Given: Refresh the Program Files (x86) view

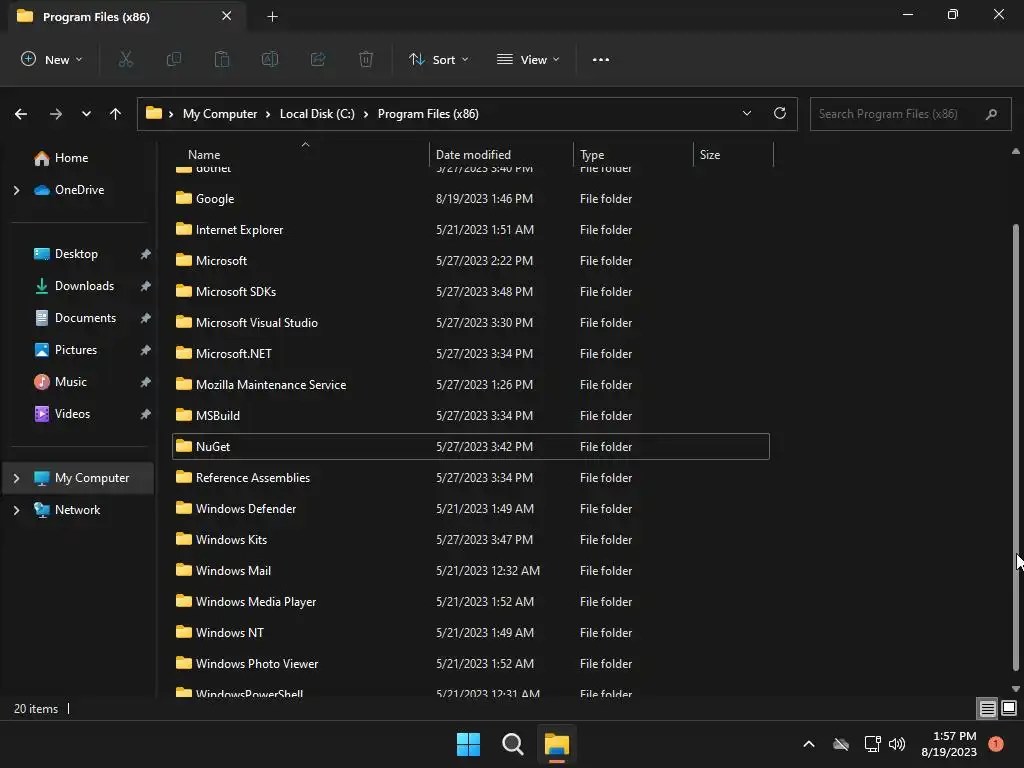Looking at the screenshot, I should click(x=780, y=113).
